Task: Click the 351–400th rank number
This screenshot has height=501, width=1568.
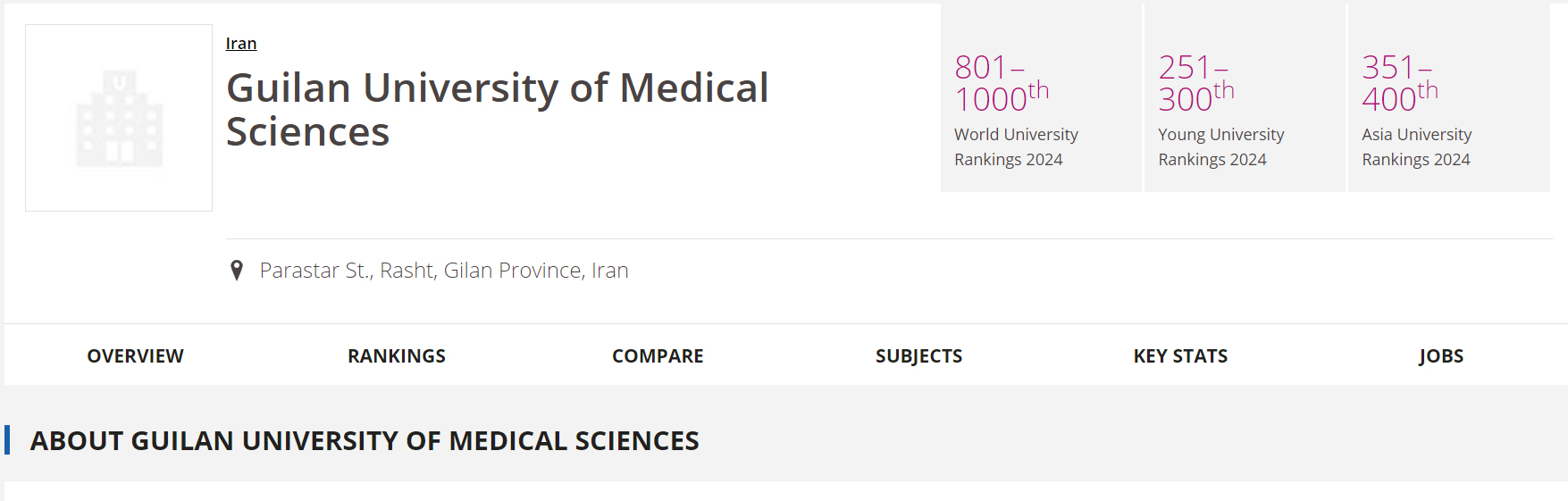Action: 1399,83
